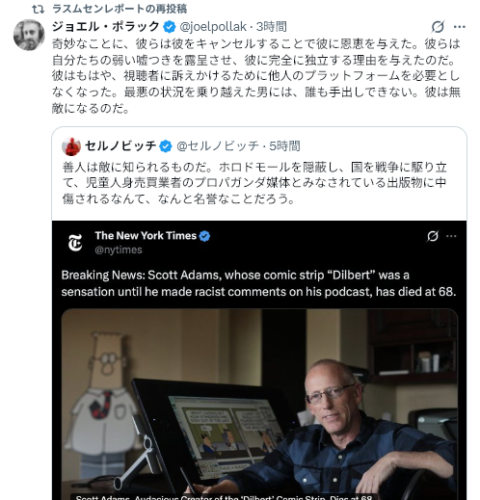The height and width of the screenshot is (500, 480).
Task: Click the verified badge beside セルノビッチ
Action: tap(166, 146)
